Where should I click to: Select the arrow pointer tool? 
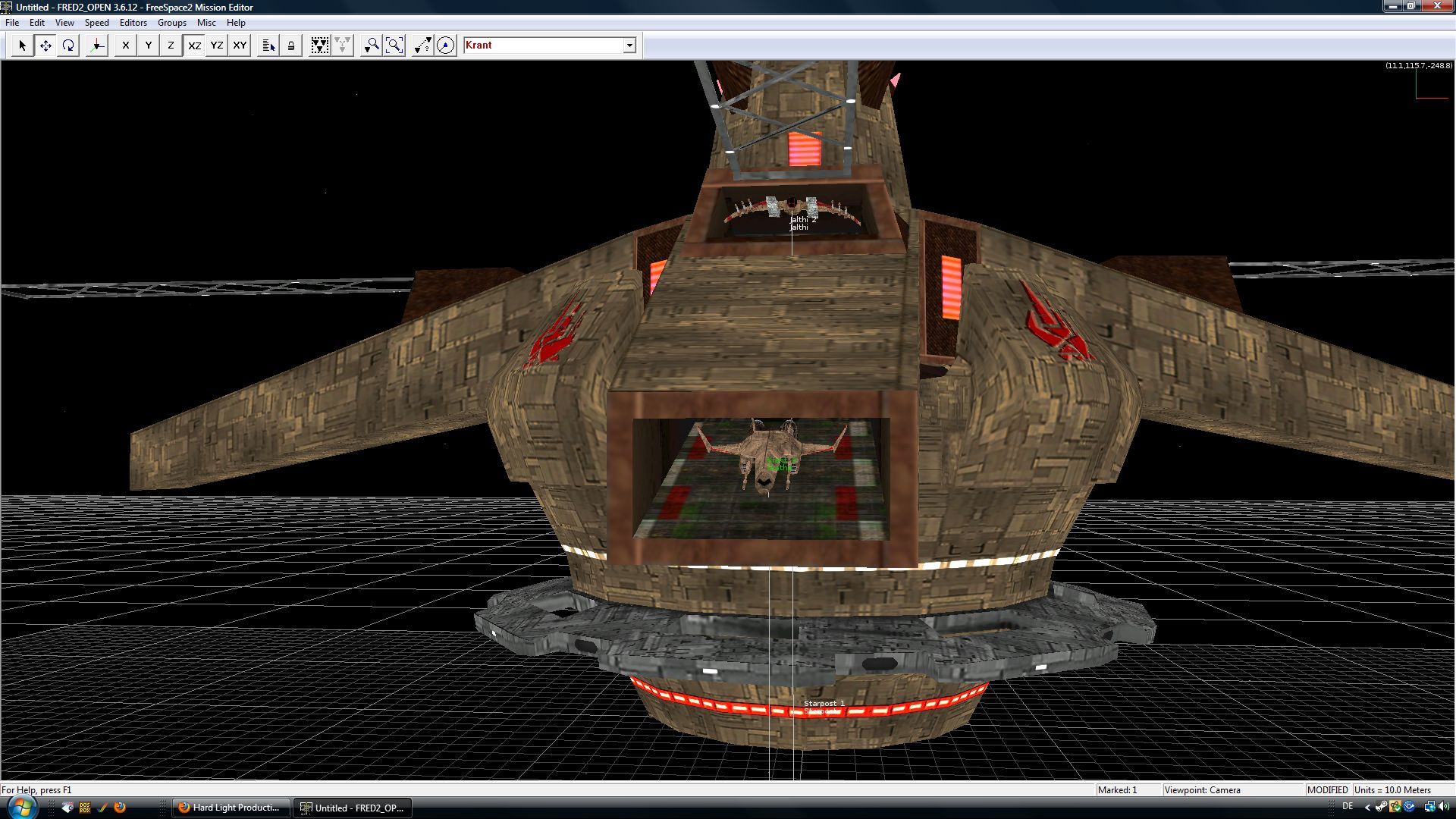pos(22,45)
